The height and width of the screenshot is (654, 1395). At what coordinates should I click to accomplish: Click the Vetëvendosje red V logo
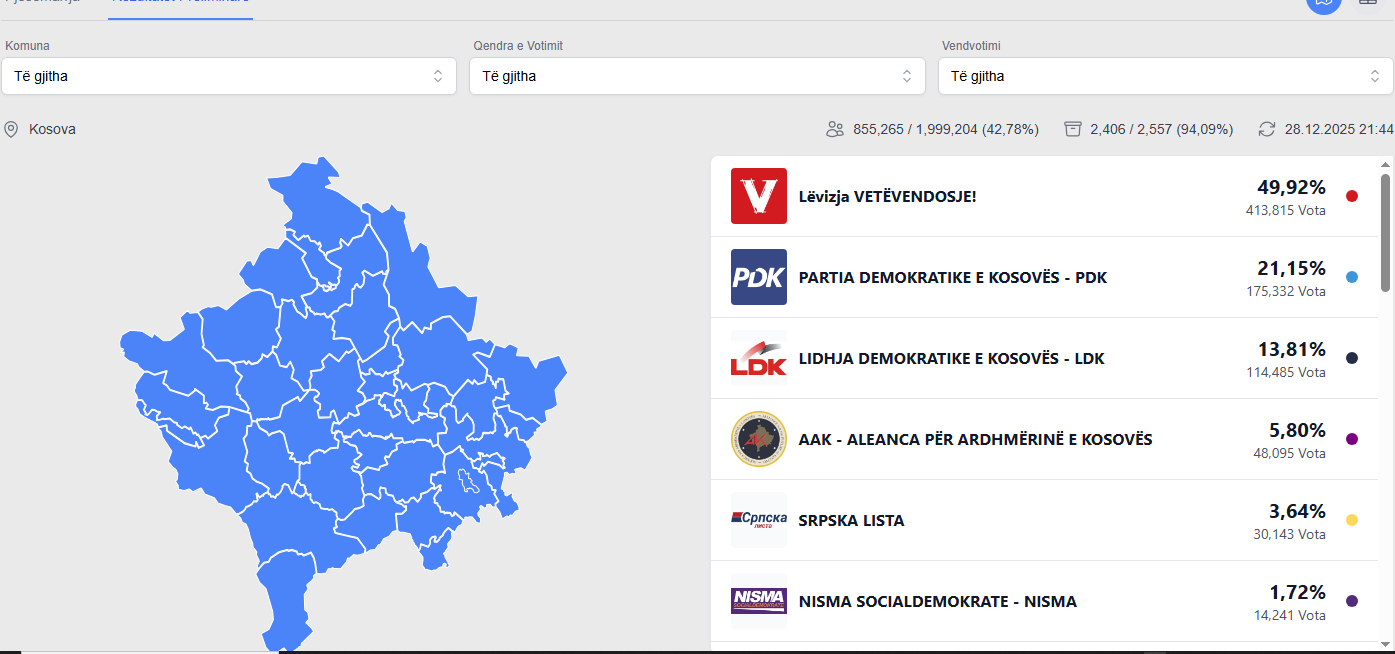[759, 196]
